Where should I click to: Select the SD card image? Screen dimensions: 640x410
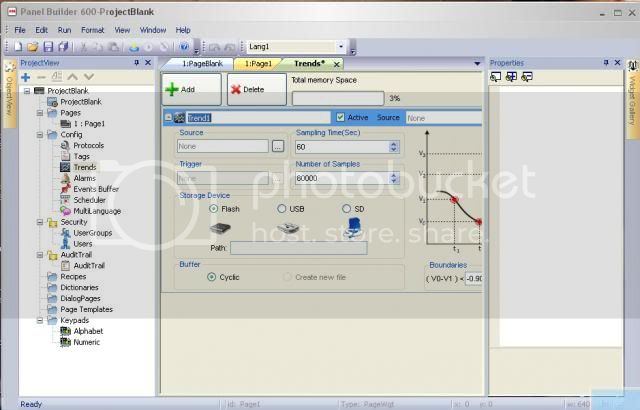point(352,228)
